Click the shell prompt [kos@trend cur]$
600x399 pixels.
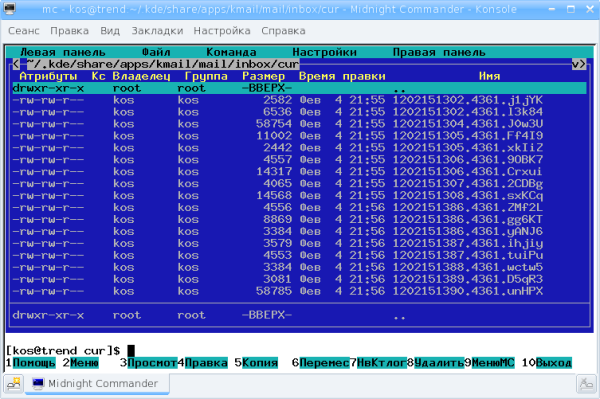[x=63, y=350]
